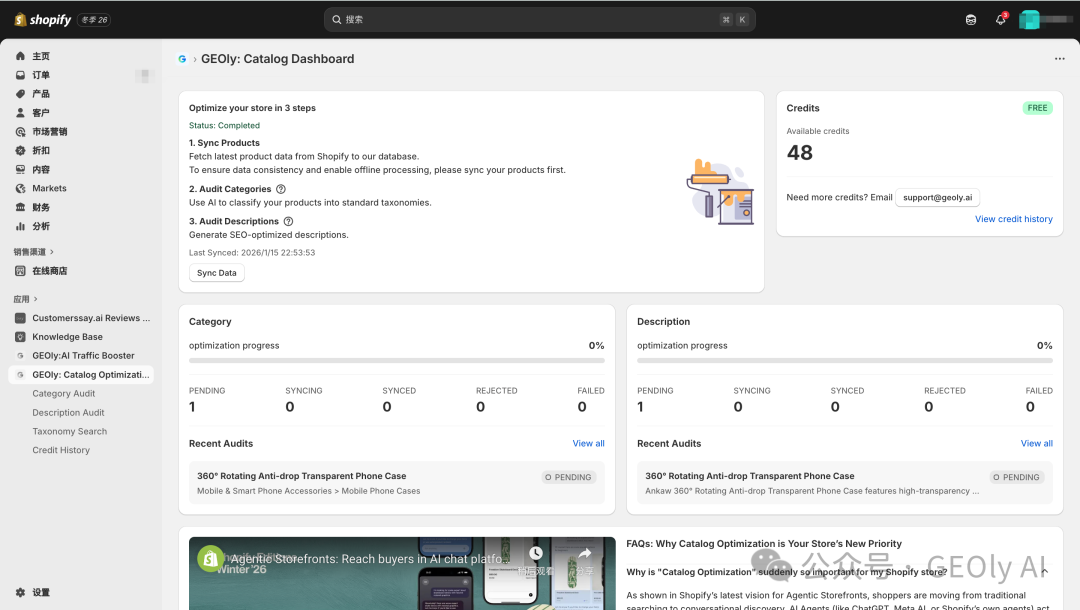Click the Audit Categories help question icon
This screenshot has width=1080, height=610.
(x=281, y=189)
